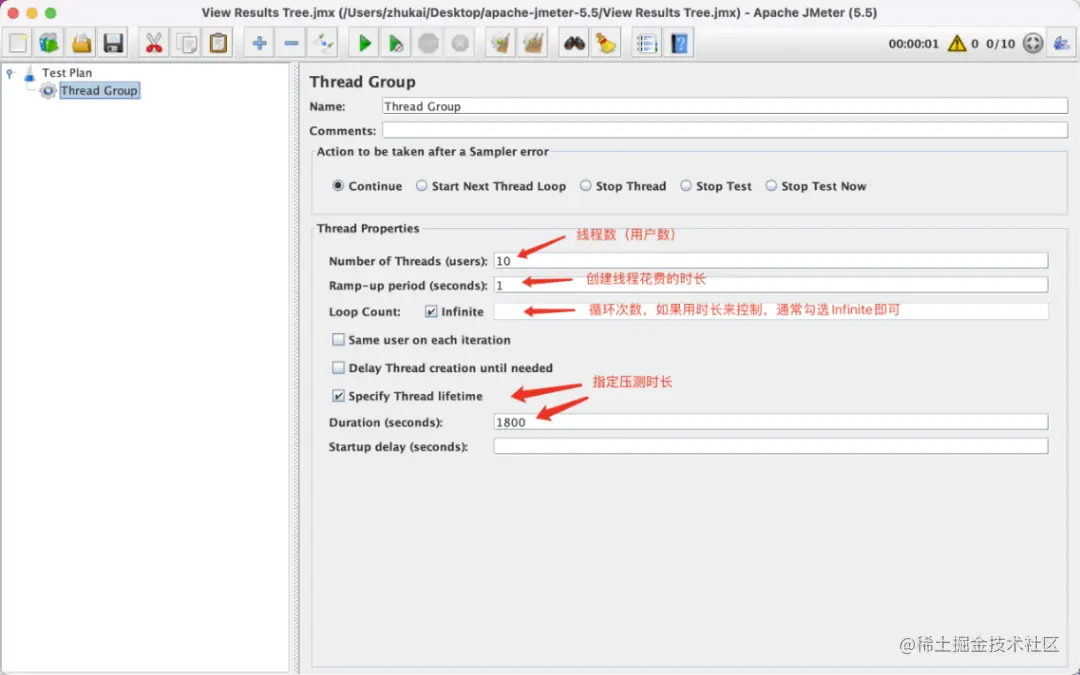Select the Continue radio button
The image size is (1080, 675).
coord(338,186)
